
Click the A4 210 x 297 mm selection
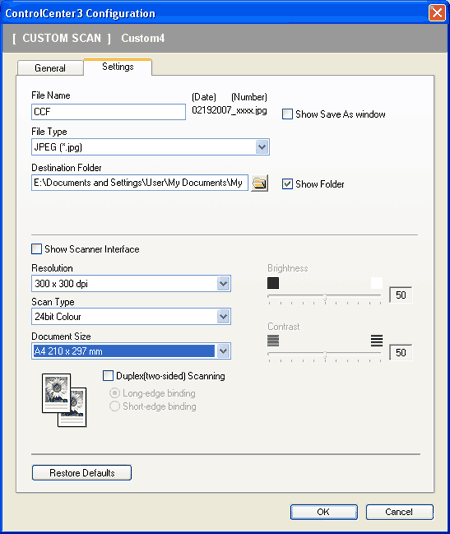tap(124, 351)
